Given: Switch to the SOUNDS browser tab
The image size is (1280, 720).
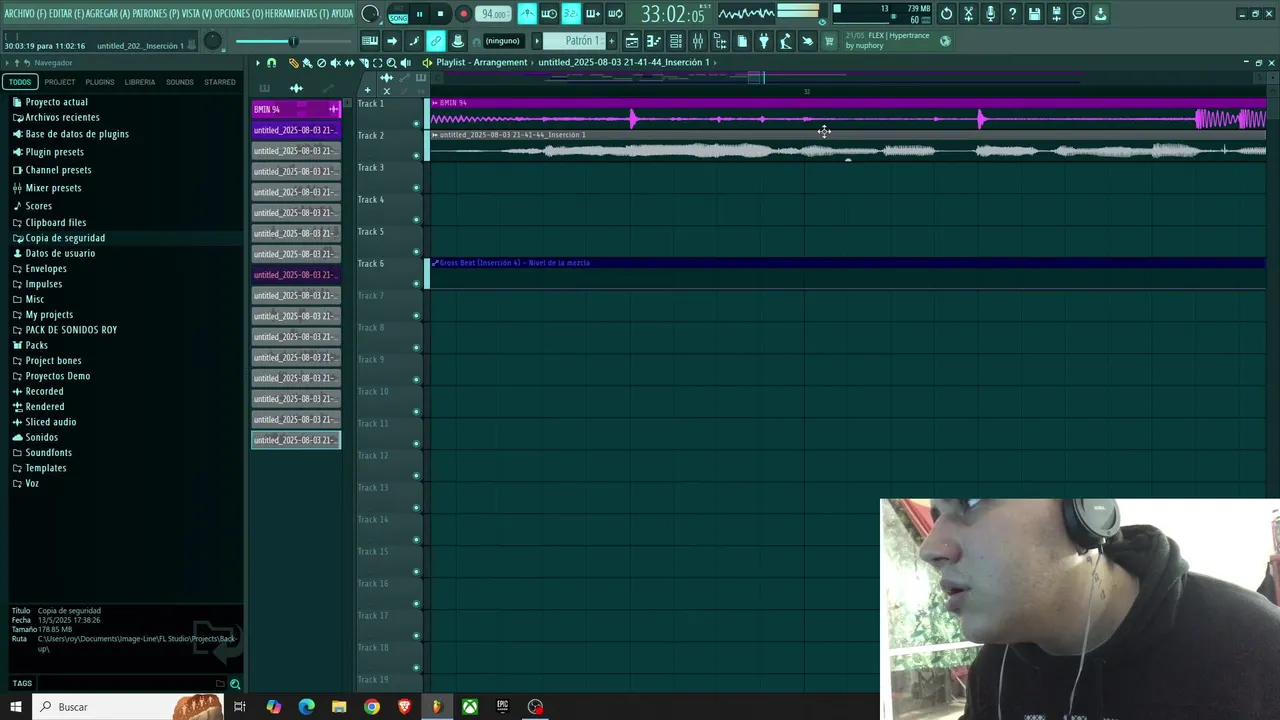Looking at the screenshot, I should [180, 82].
